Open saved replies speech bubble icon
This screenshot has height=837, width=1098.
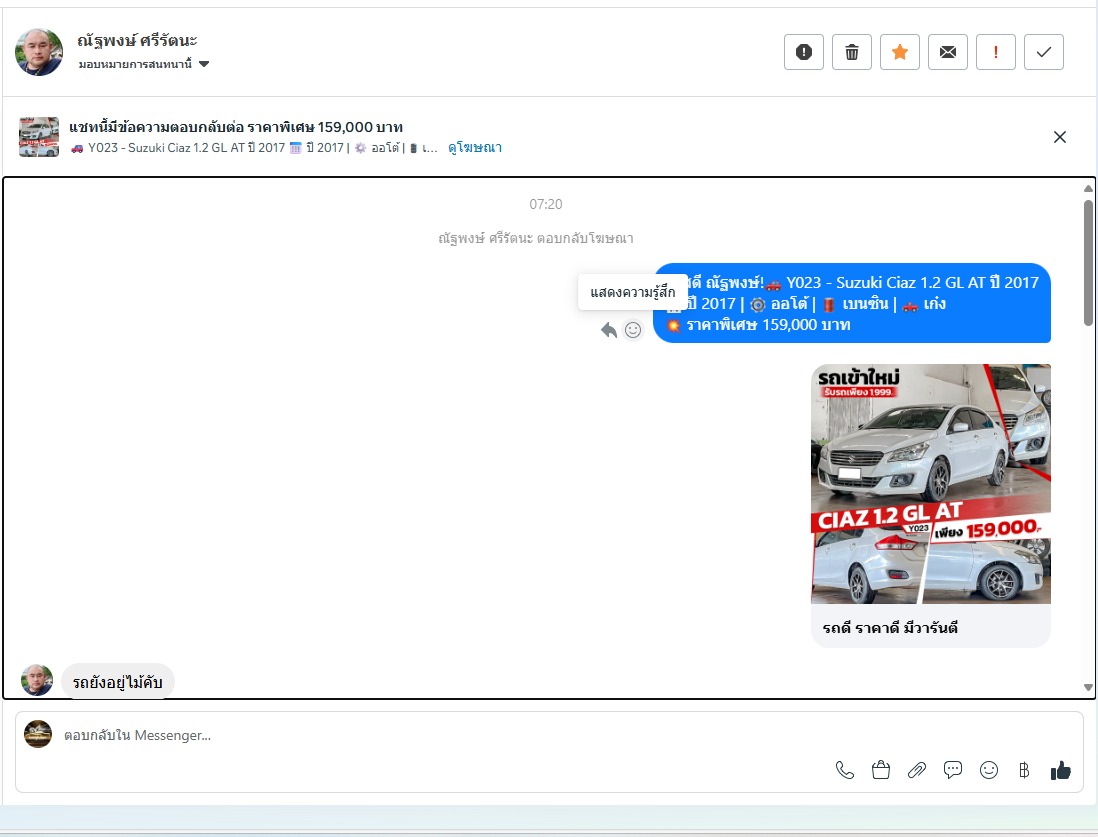pos(953,770)
